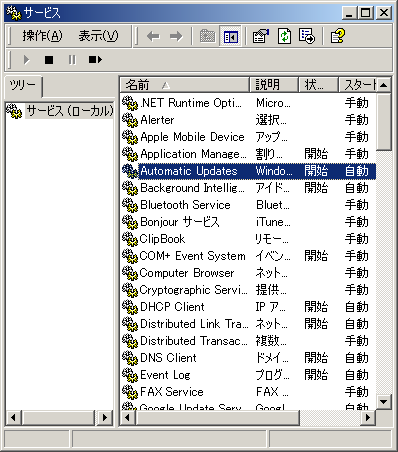Screen dimensions: 398x452
Task: Click the up one level folder icon
Action: [207, 36]
